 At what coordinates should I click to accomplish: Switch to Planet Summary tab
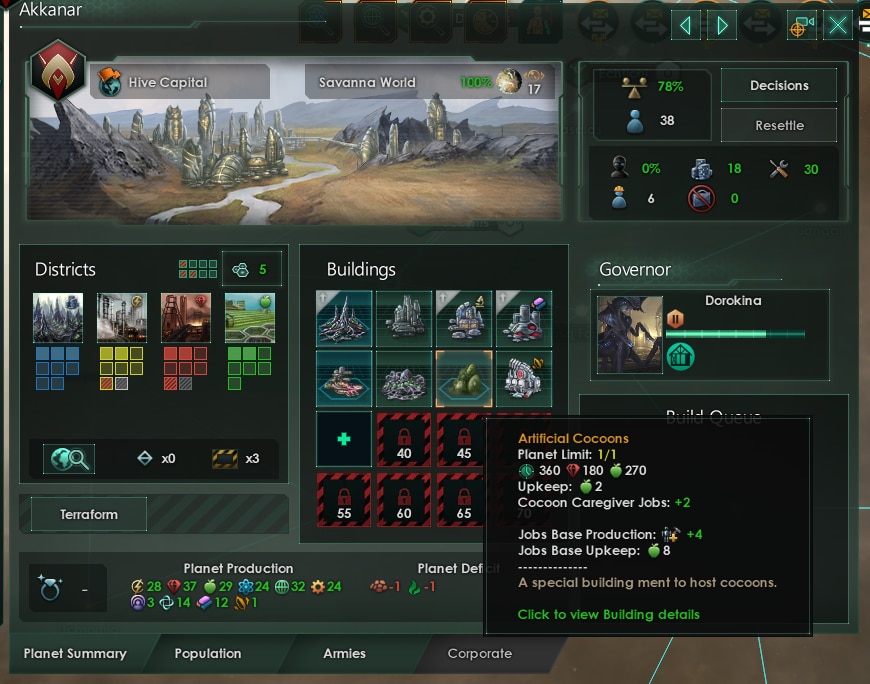point(75,653)
